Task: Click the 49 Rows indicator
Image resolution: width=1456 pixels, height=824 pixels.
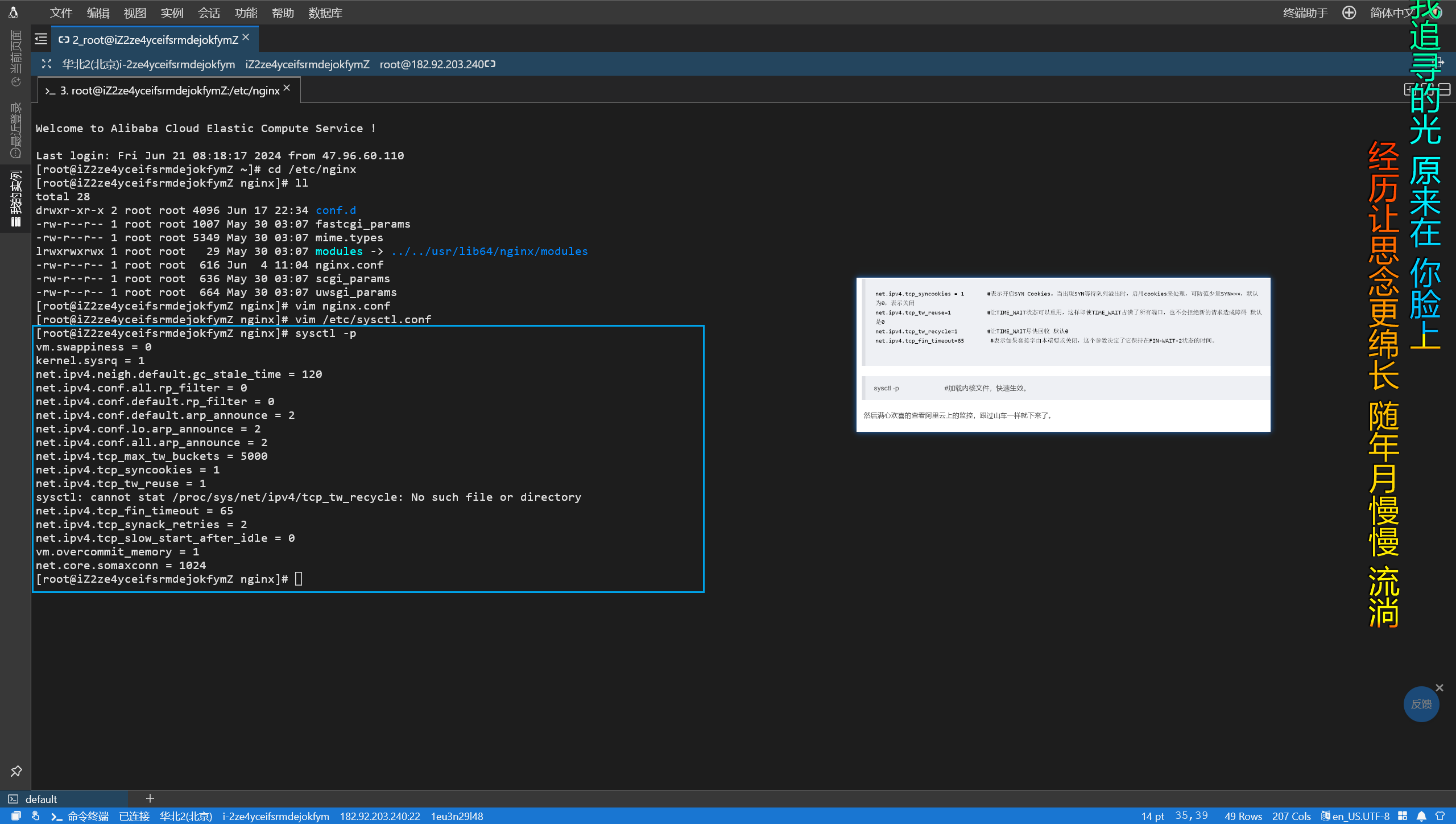Action: tap(1243, 816)
